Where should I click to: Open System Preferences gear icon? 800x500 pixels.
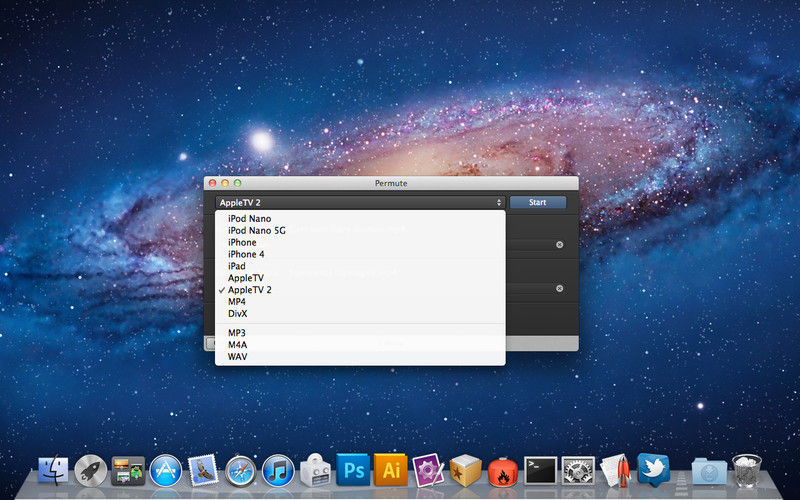click(578, 470)
